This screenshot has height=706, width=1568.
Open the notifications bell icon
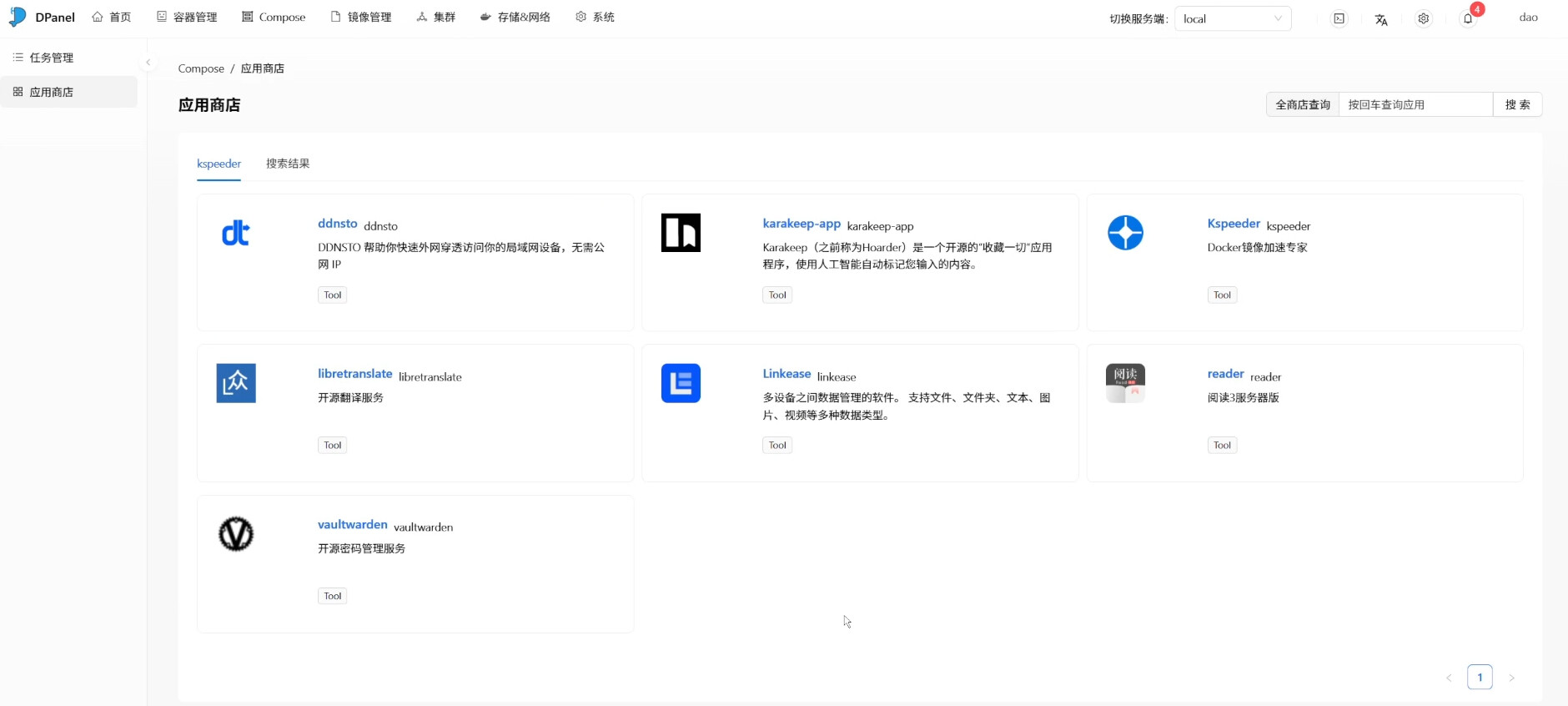point(1468,18)
